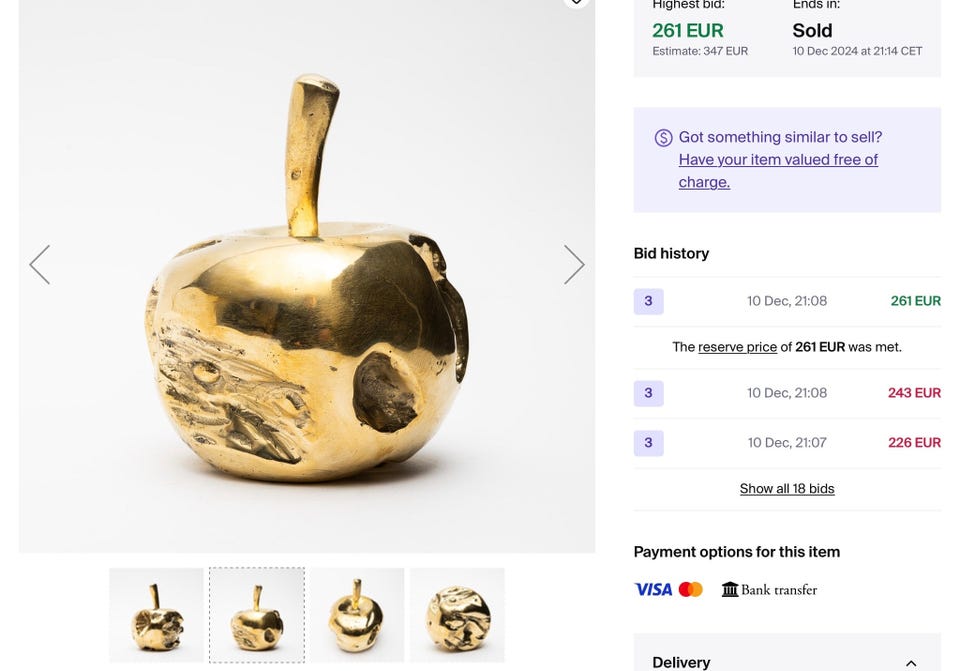Click bidder badge beside the 243 EUR bid

[x=648, y=393]
